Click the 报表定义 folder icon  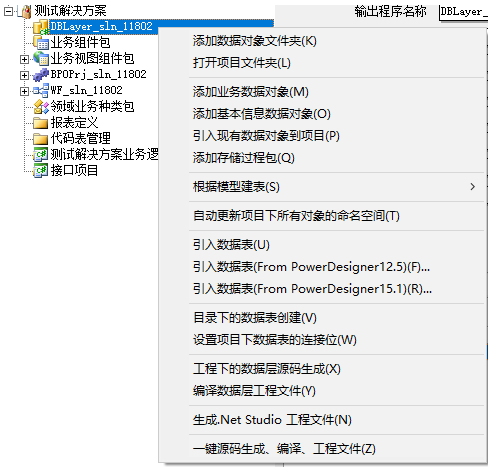[41, 123]
